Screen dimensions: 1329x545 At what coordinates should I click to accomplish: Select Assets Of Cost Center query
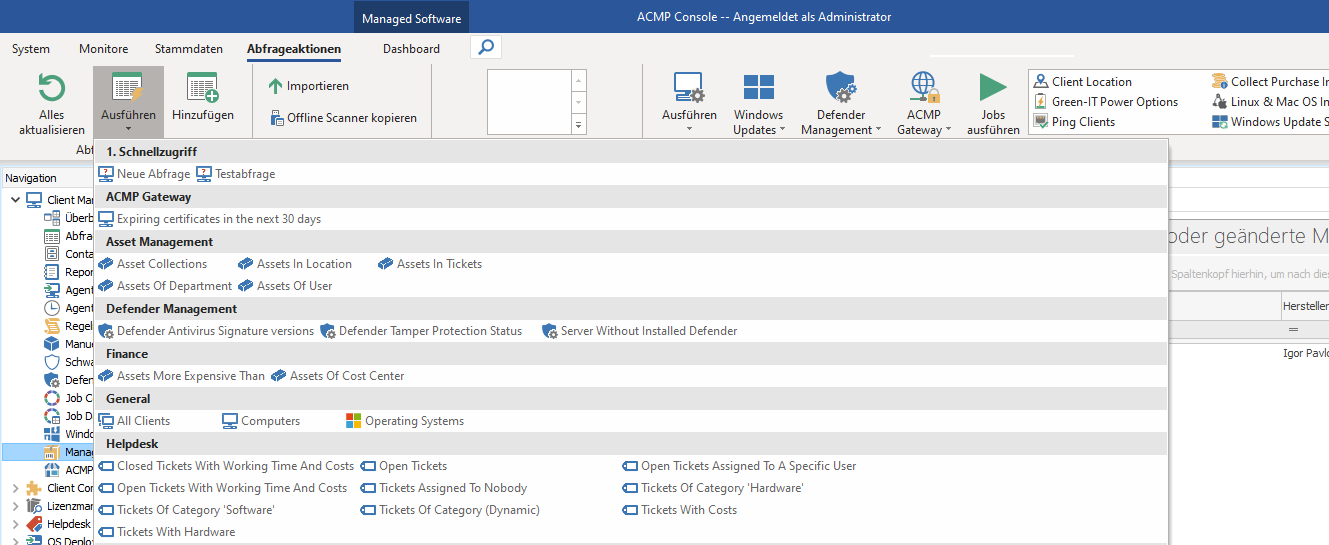[338, 376]
